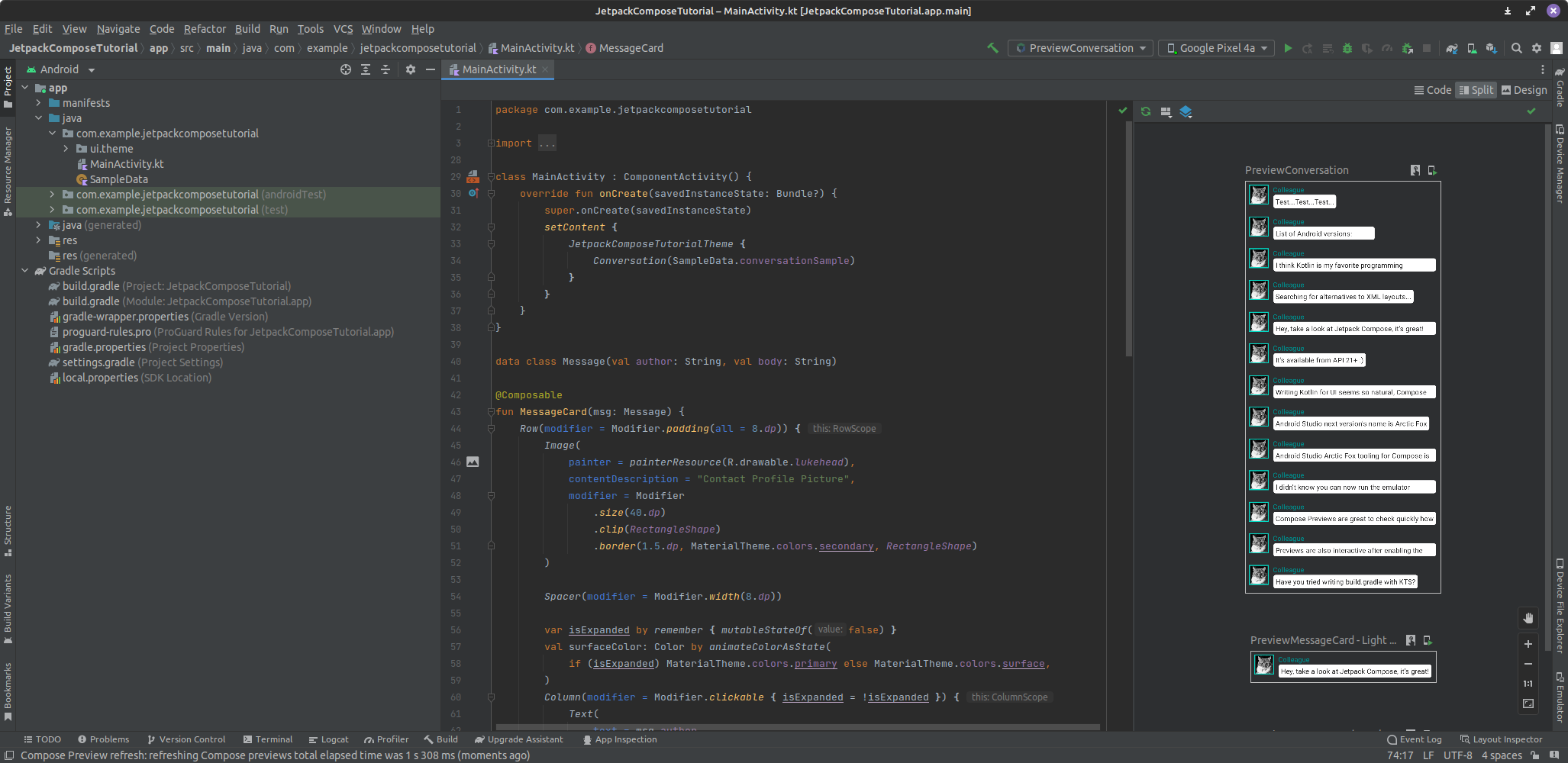Open Device Manager from toolbar icon
Viewport: 1568px width, 763px height.
click(x=1472, y=48)
